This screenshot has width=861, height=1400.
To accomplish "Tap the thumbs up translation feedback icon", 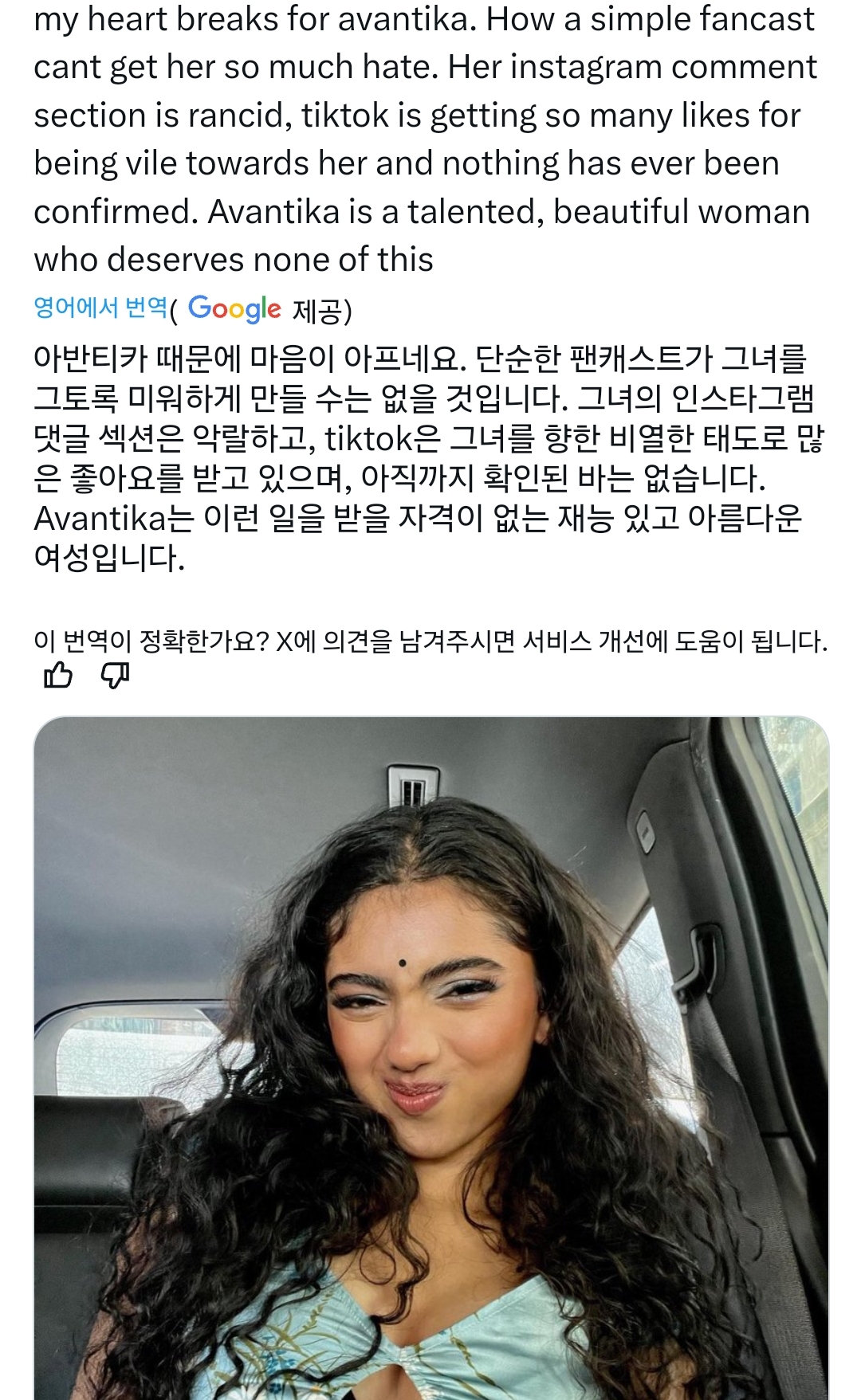I will click(58, 675).
